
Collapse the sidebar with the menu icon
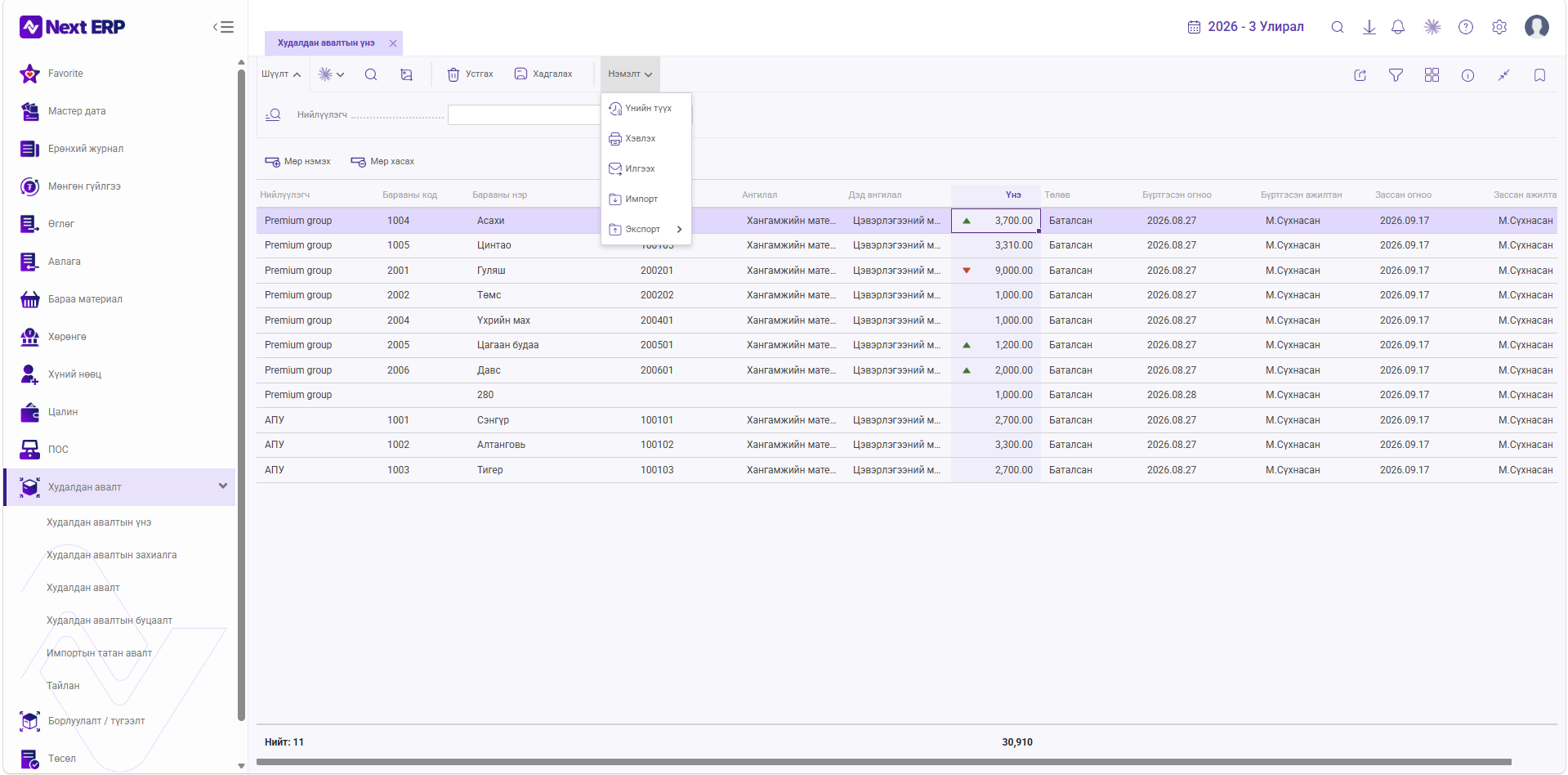tap(223, 27)
